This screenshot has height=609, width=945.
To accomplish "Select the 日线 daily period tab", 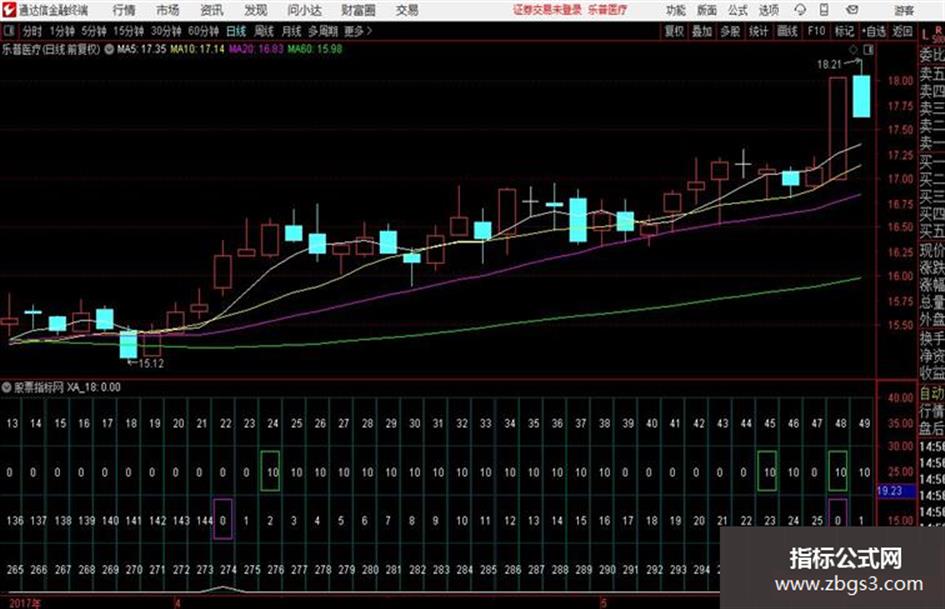I will (236, 31).
